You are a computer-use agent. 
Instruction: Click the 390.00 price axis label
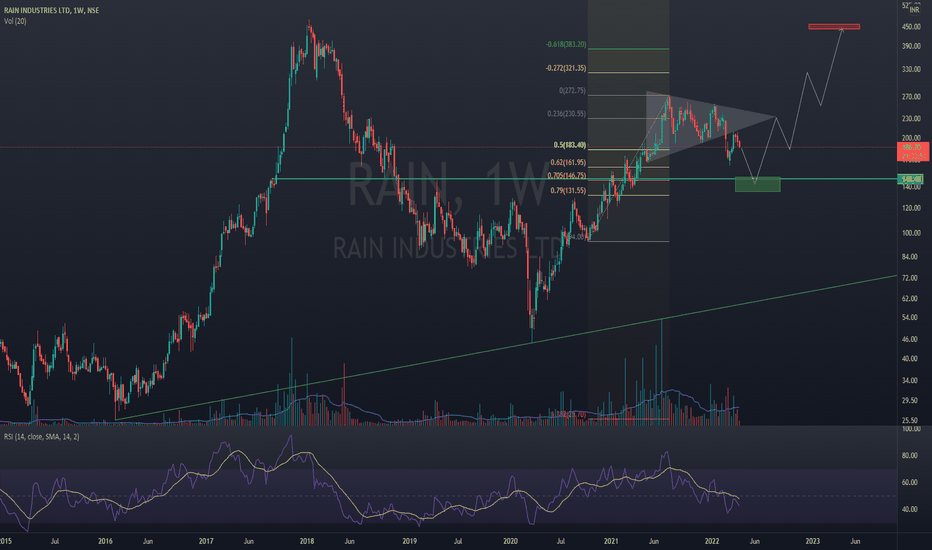tap(911, 46)
